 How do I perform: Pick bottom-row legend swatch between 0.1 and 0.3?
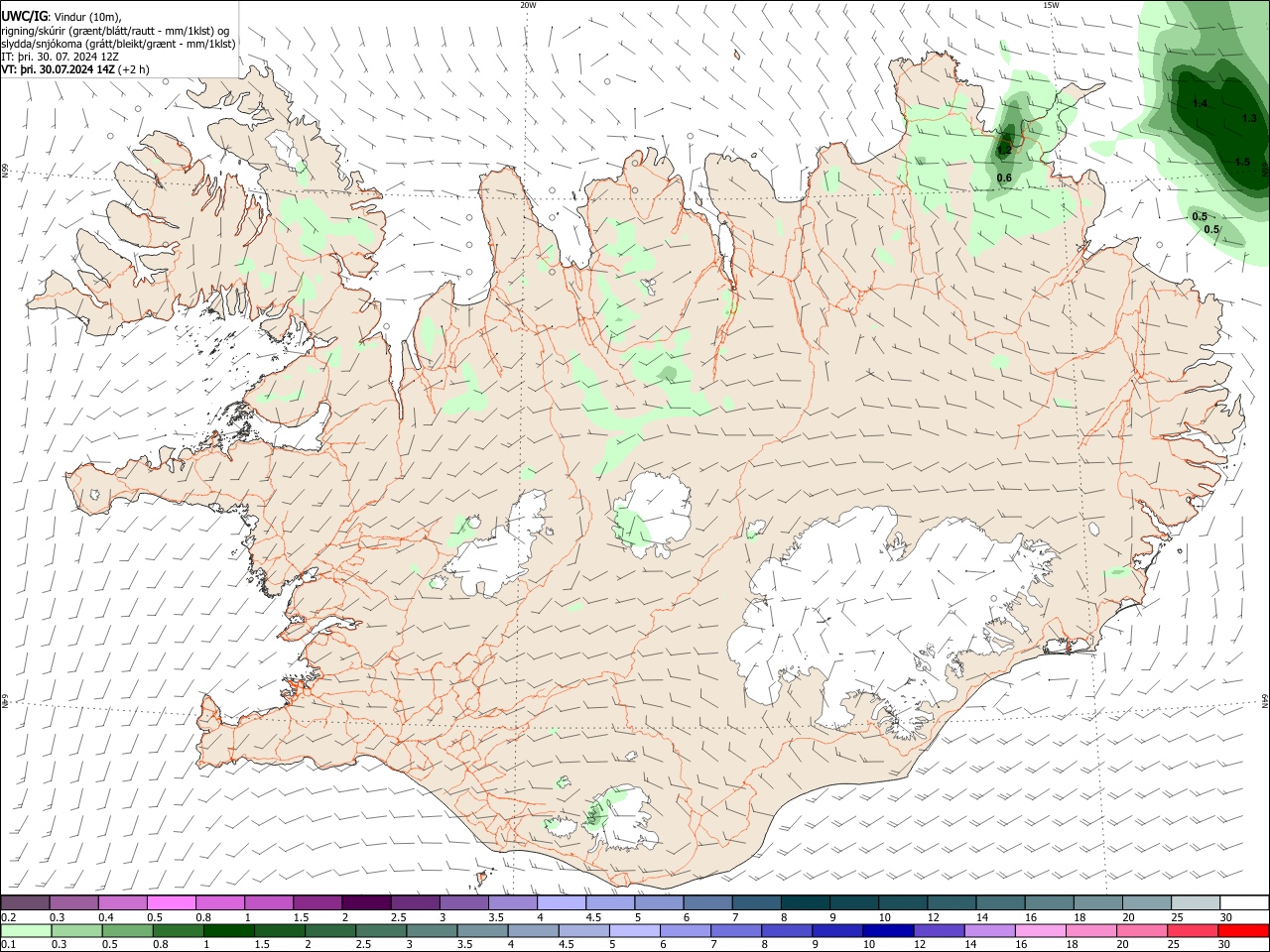tap(26, 930)
